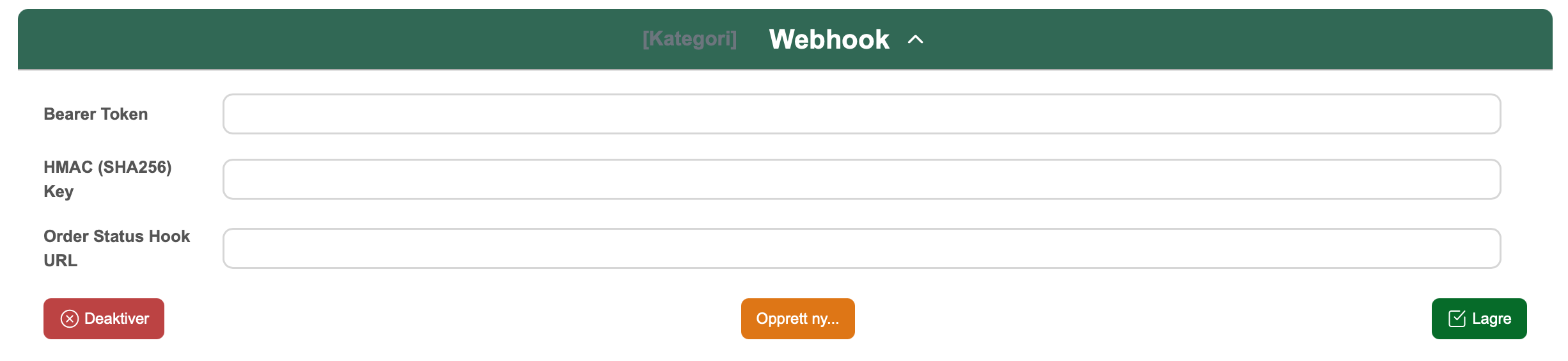Click the [Kategori] label in the header
This screenshot has height=361, width=1568.
coord(689,39)
